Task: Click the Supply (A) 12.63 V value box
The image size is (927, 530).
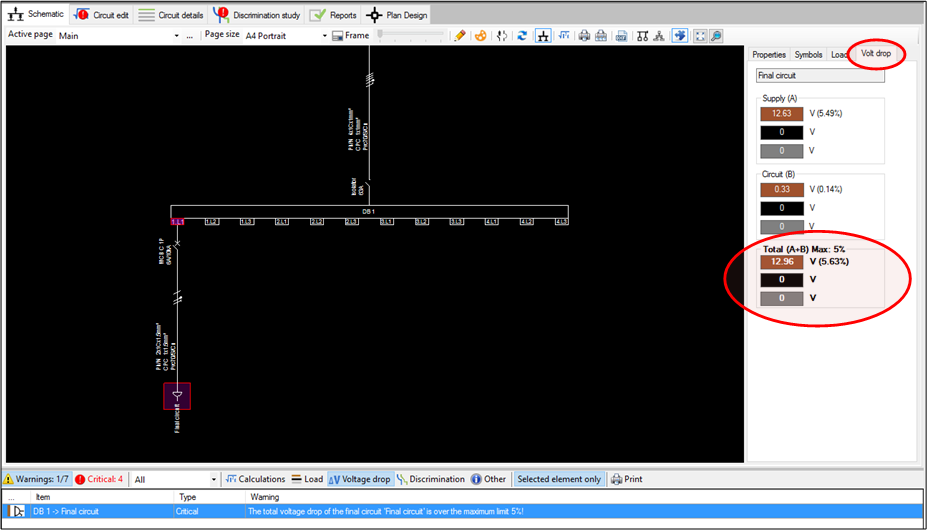Action: click(x=782, y=114)
